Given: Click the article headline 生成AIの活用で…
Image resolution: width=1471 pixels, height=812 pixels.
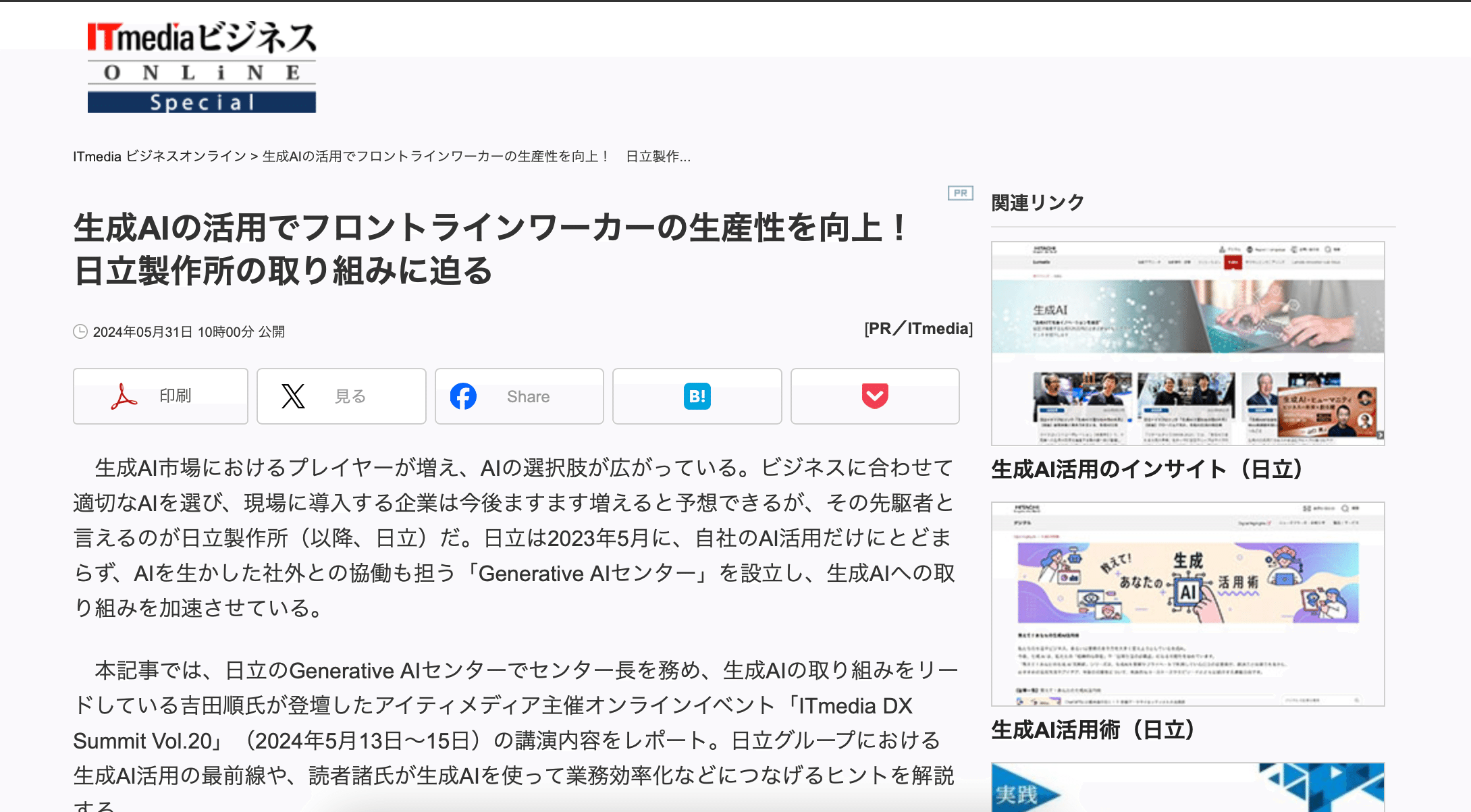Looking at the screenshot, I should coord(490,249).
